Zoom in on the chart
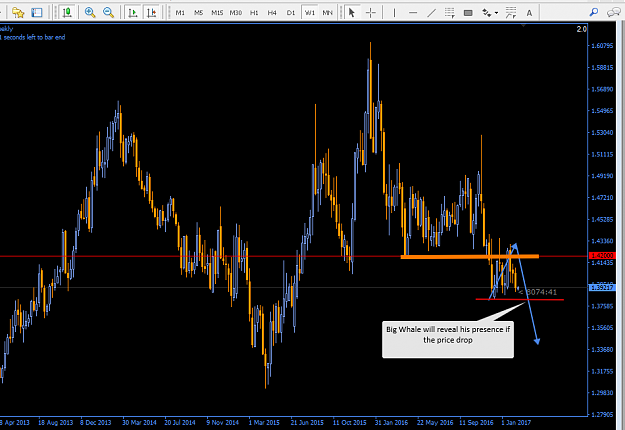The height and width of the screenshot is (430, 625). point(90,13)
